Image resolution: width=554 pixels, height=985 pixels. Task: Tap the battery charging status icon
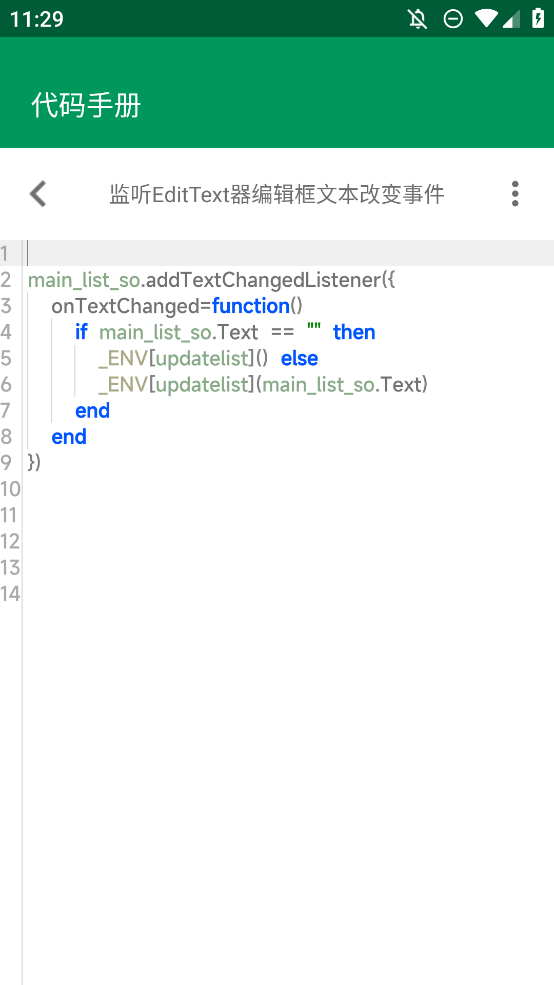[x=538, y=18]
